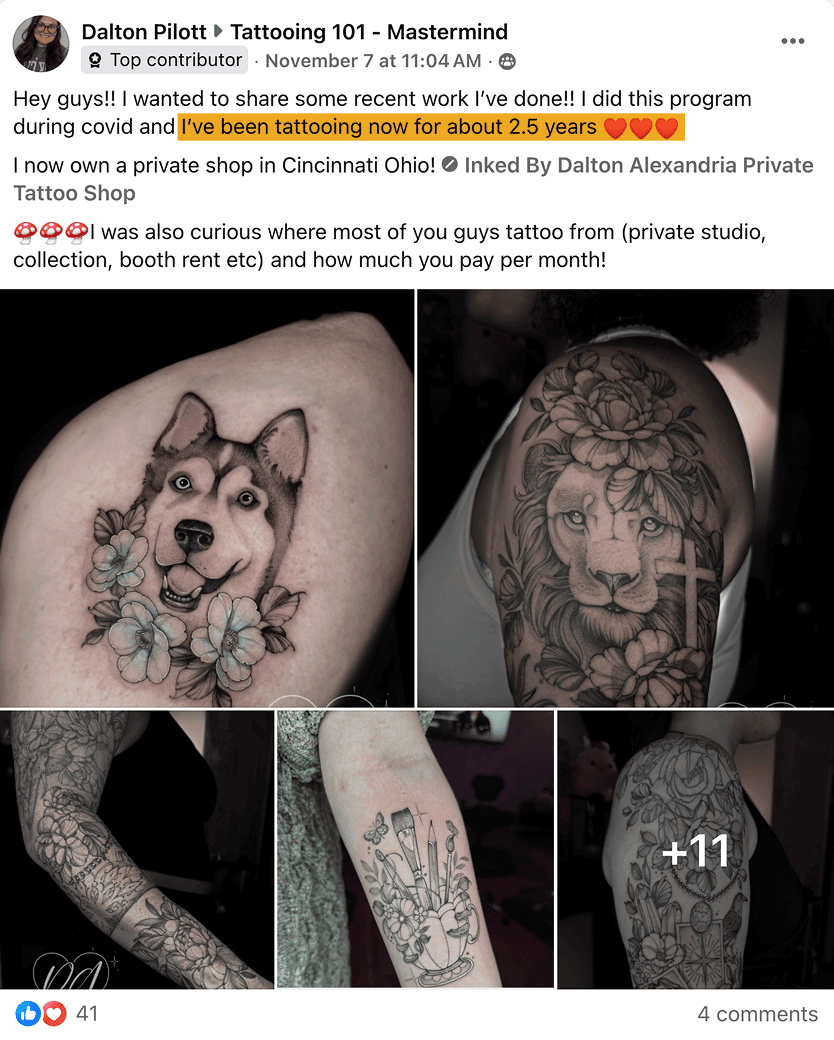This screenshot has height=1040, width=834.
Task: Click the November 7 at 11:04 AM timestamp
Action: (373, 61)
